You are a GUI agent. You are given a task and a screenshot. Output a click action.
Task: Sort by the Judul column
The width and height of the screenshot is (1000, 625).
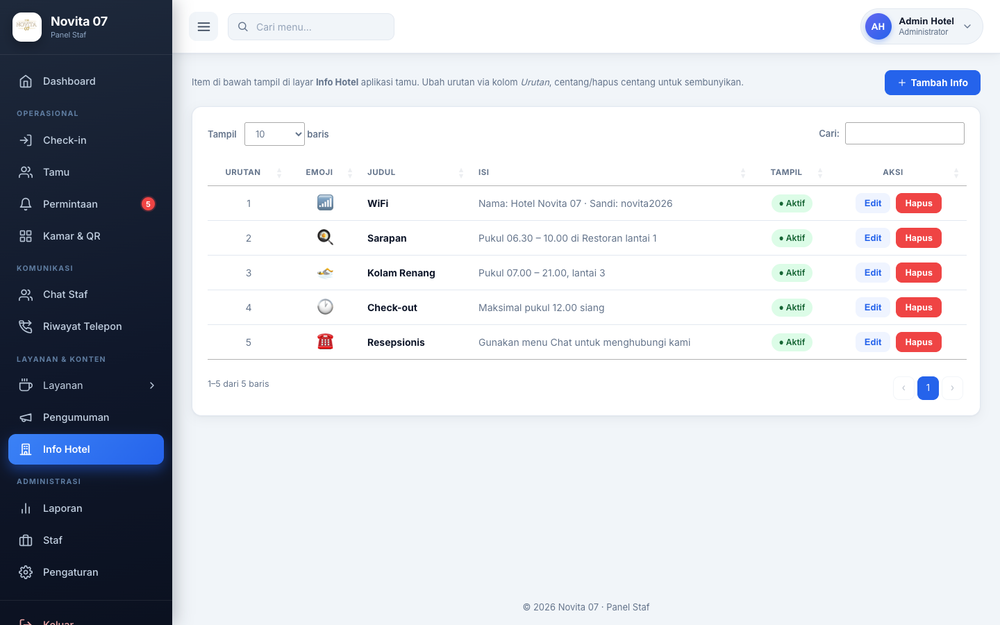click(x=414, y=172)
